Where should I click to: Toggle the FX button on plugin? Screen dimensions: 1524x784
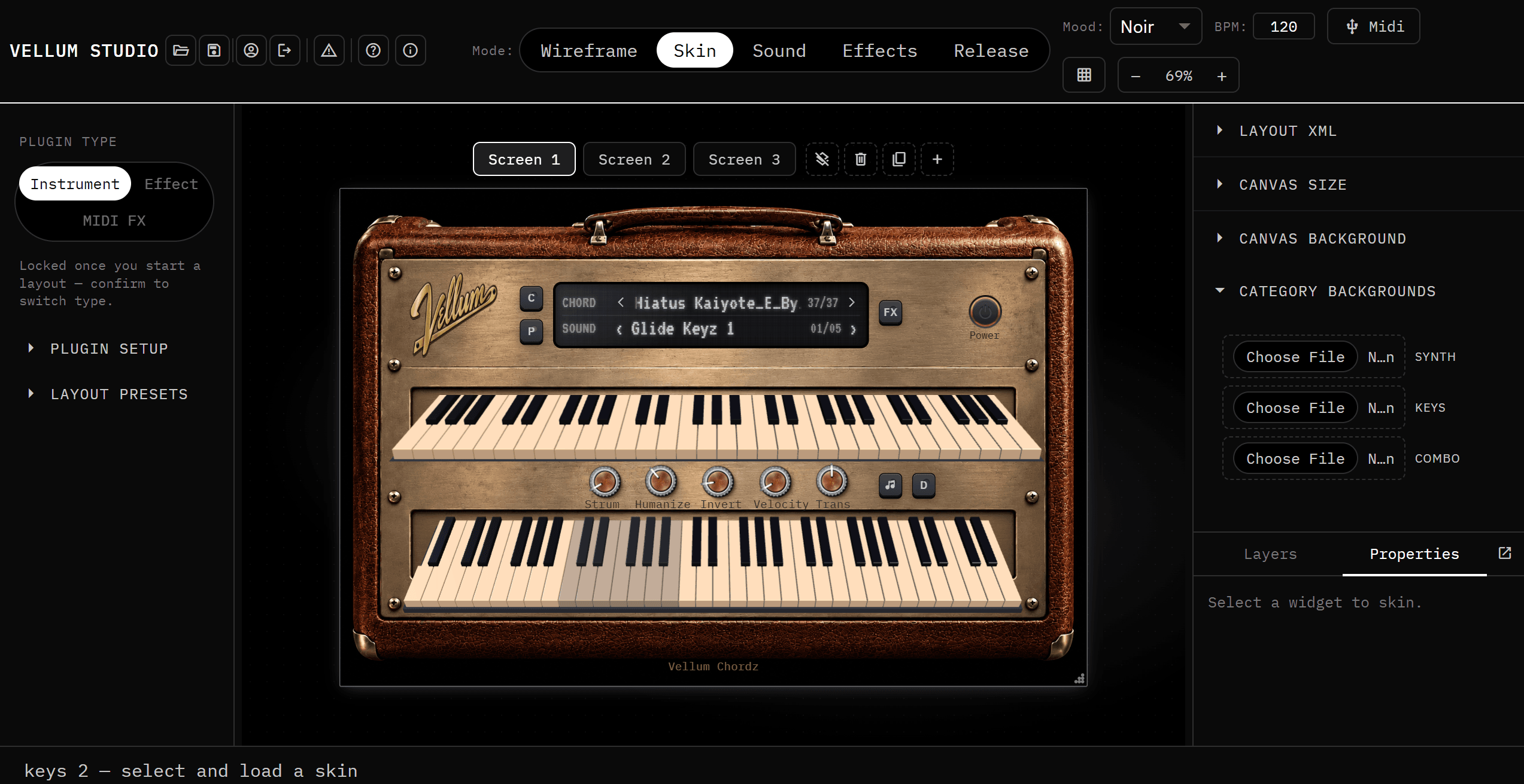891,312
